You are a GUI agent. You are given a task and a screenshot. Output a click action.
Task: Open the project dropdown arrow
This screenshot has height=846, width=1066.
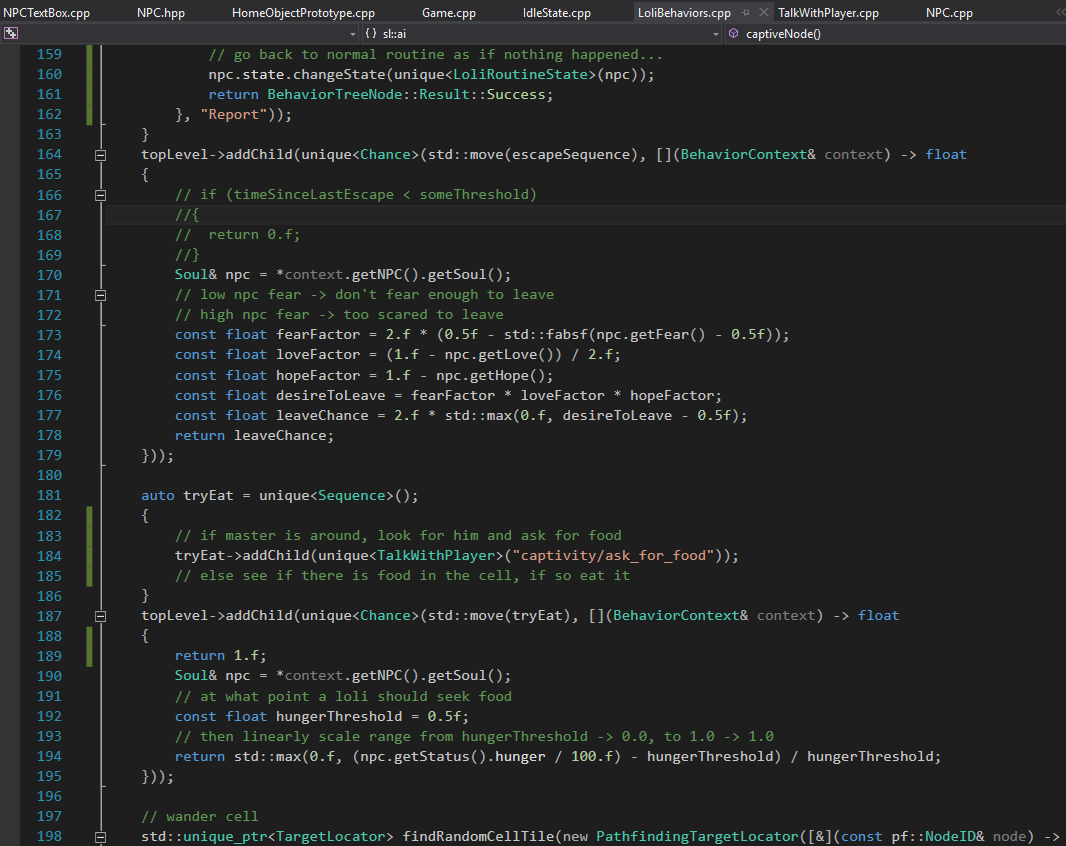(x=352, y=33)
